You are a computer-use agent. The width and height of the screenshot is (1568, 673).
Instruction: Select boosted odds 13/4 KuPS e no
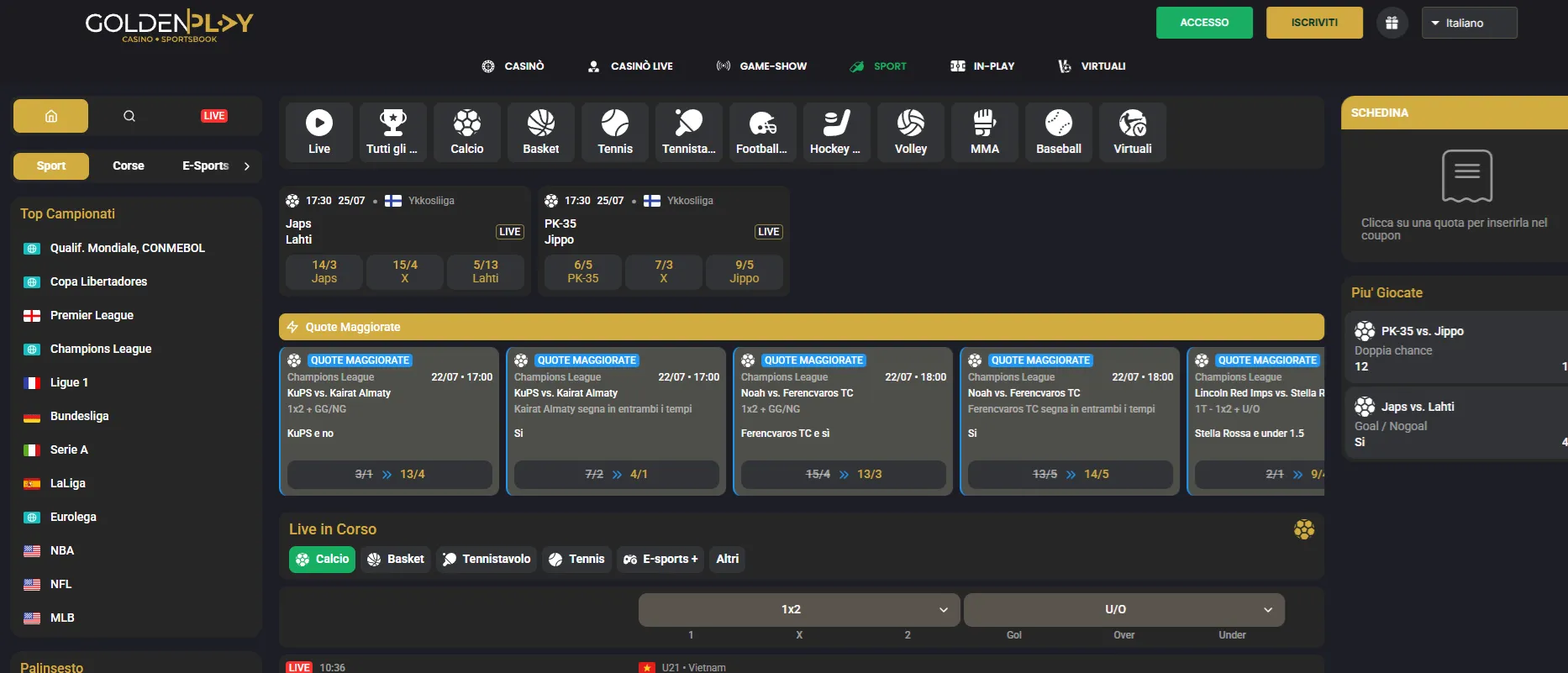click(390, 475)
